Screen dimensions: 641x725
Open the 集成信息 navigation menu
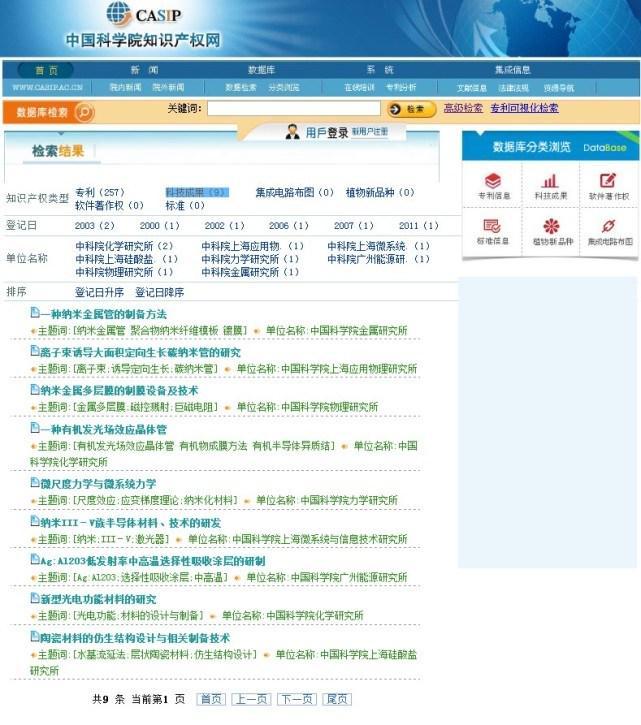click(x=512, y=70)
